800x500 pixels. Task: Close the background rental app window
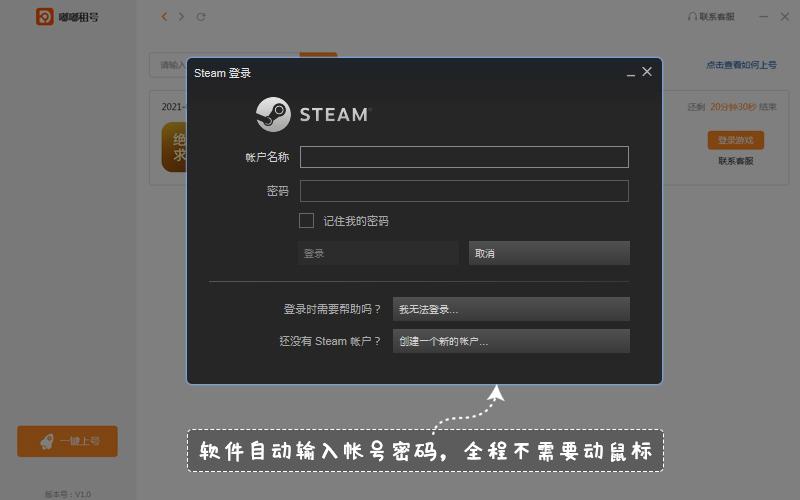pyautogui.click(x=785, y=17)
